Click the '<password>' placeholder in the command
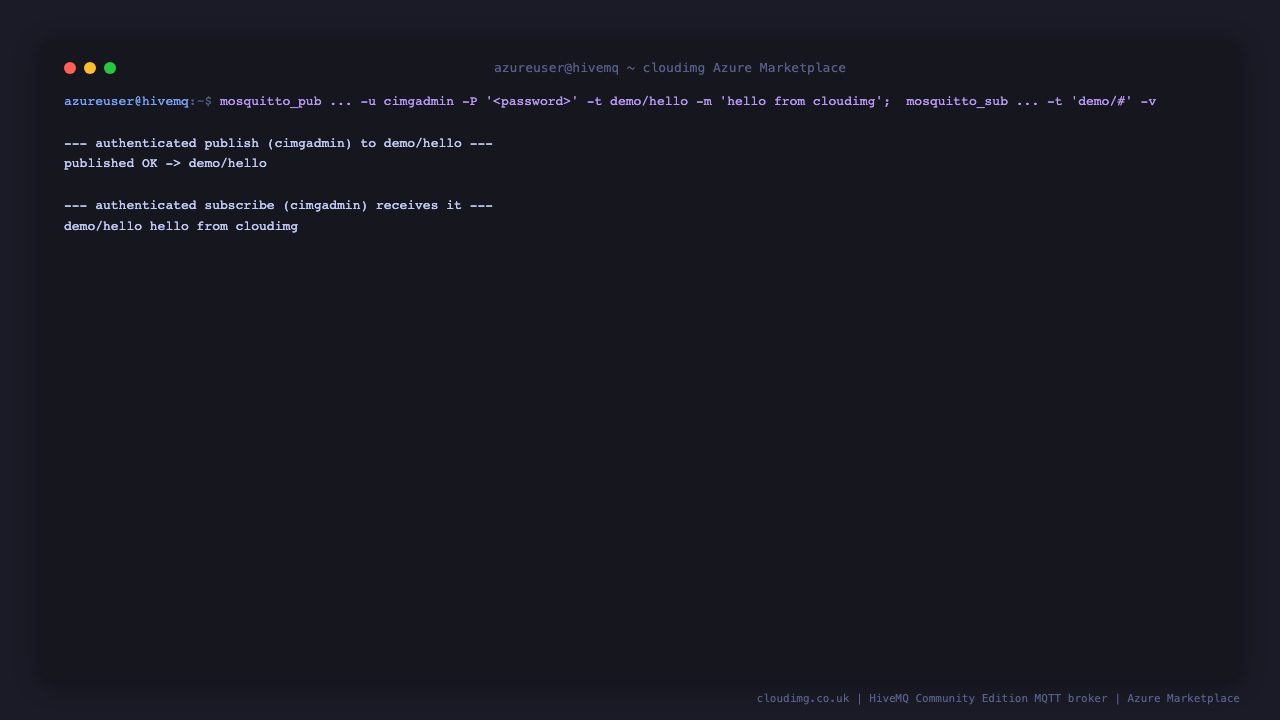This screenshot has height=720, width=1280. point(532,101)
